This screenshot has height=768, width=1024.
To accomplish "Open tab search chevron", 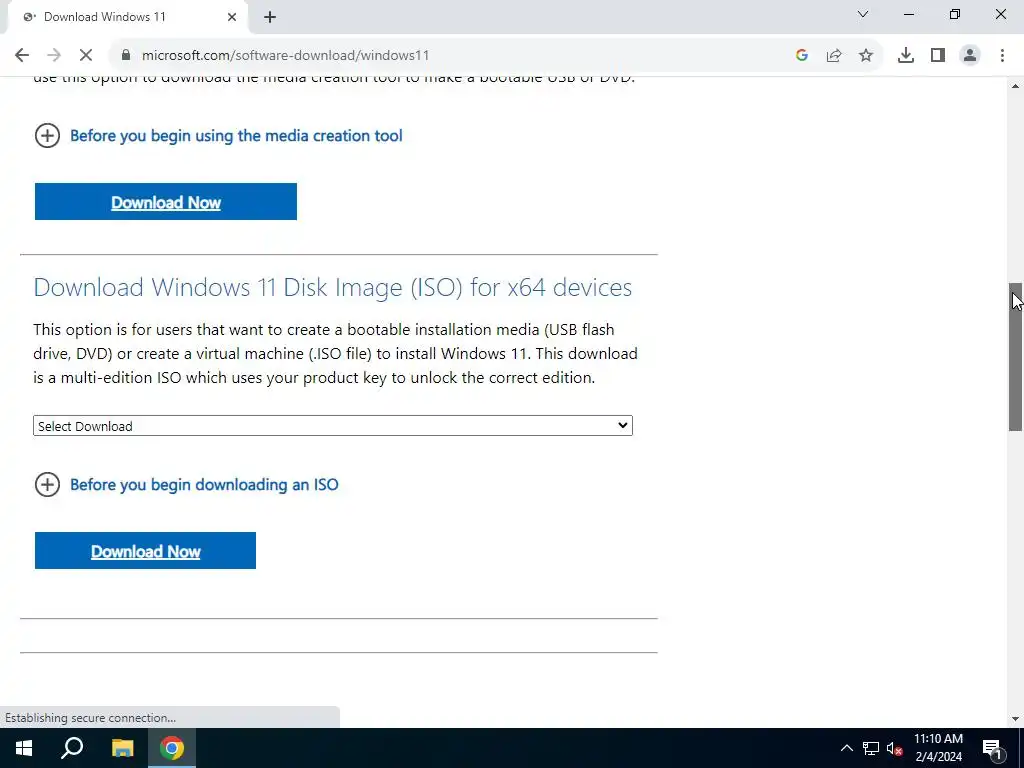I will pos(863,14).
